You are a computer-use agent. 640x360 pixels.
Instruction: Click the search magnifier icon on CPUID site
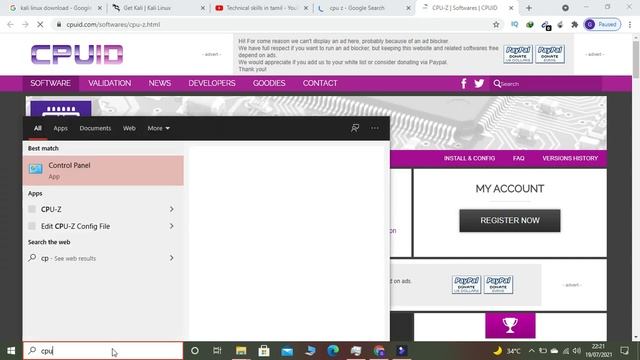click(497, 84)
